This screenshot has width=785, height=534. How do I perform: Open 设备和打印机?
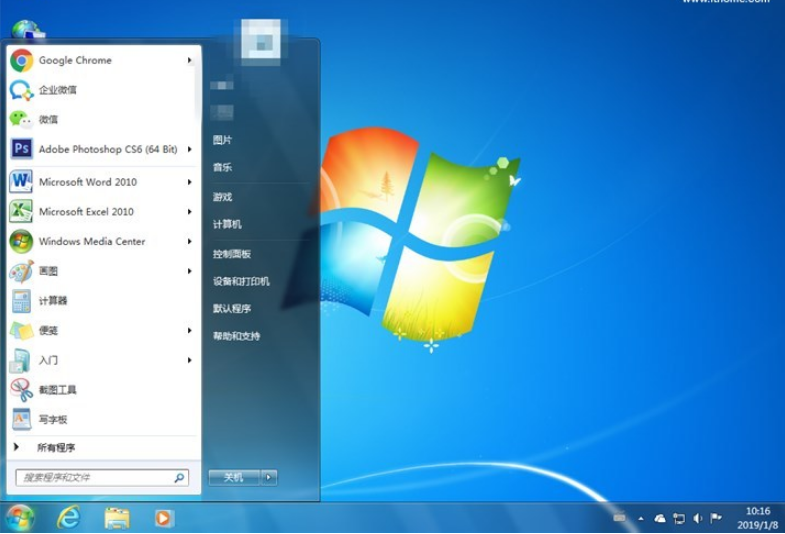point(241,281)
